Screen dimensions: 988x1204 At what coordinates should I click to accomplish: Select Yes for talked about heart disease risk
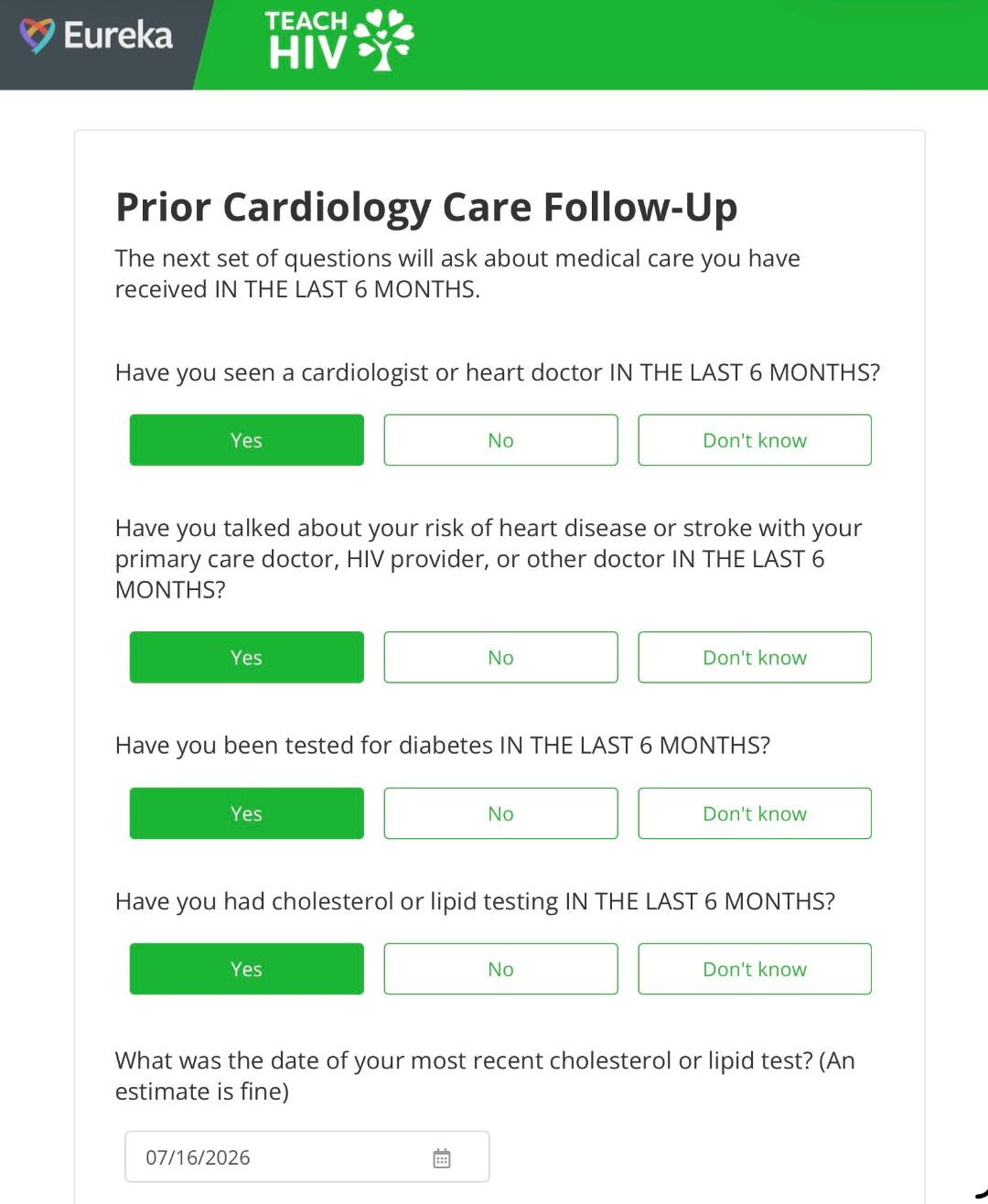[246, 657]
